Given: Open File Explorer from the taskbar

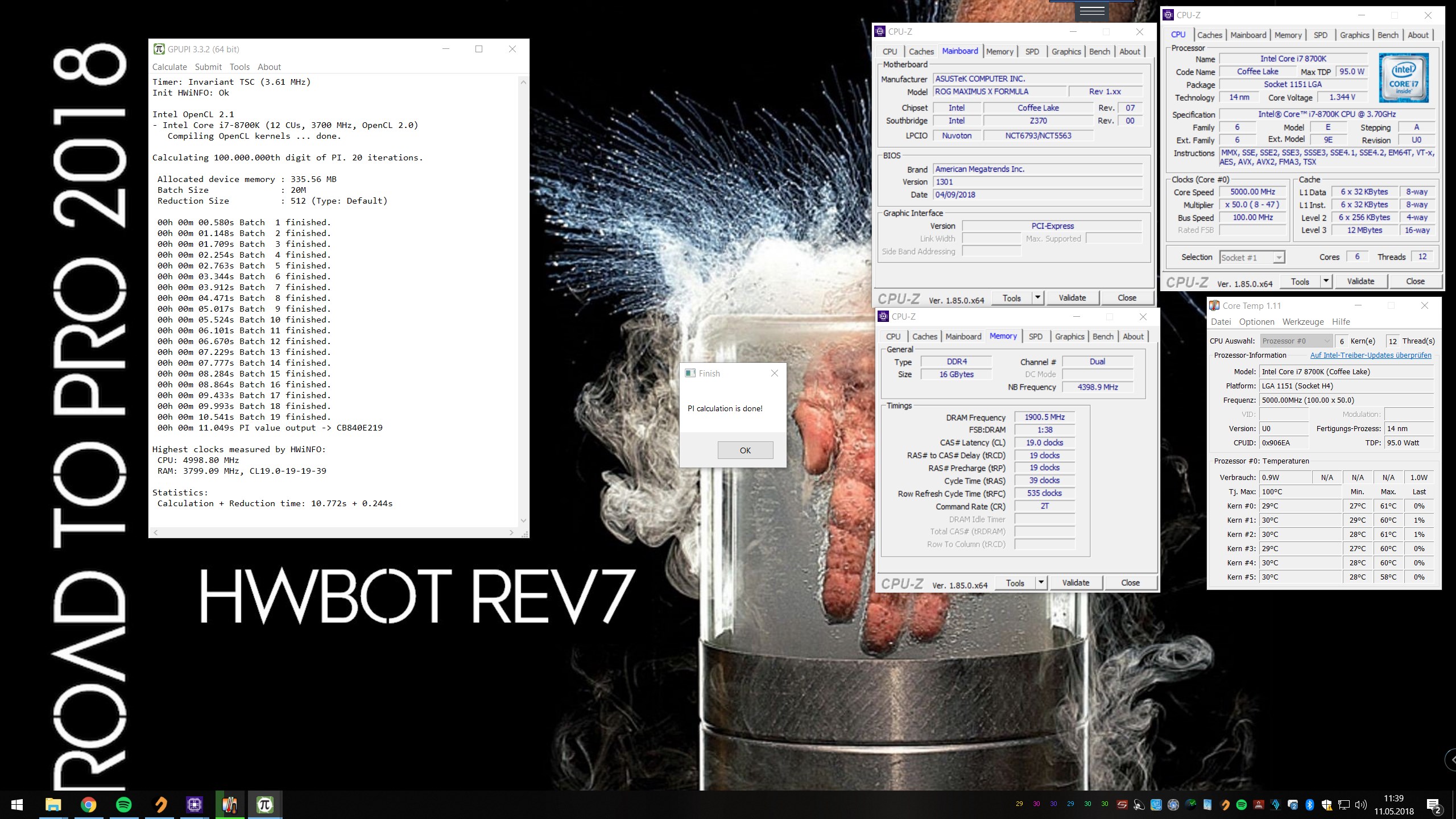Looking at the screenshot, I should [53, 805].
